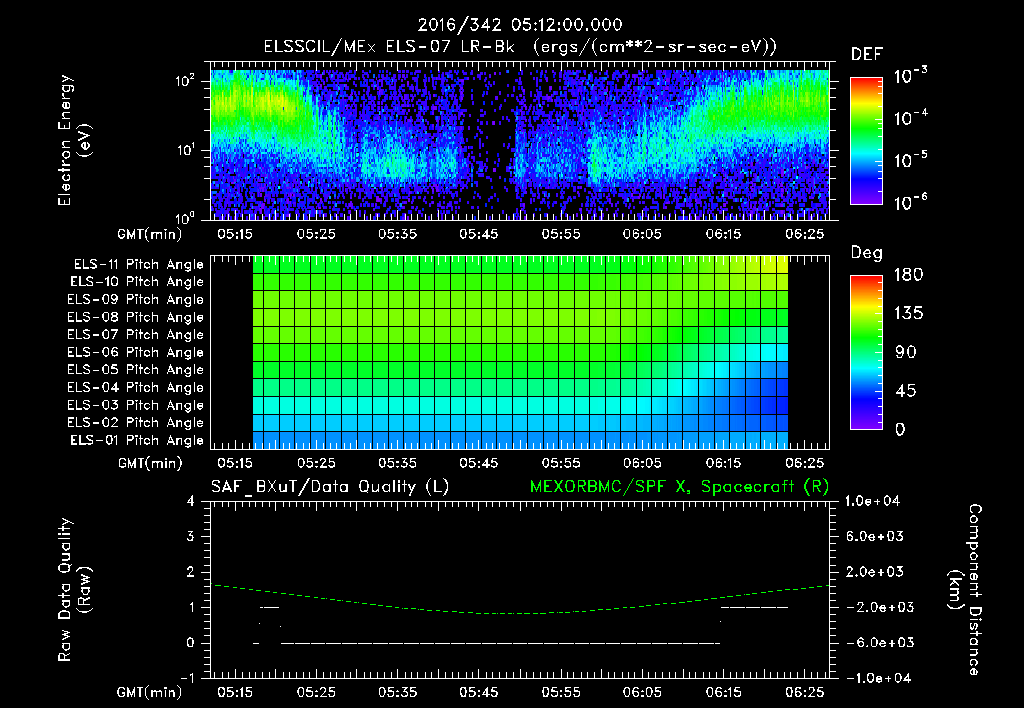Click the 05:15 time label below the pitch angle panel
The image size is (1024, 708).
click(234, 462)
